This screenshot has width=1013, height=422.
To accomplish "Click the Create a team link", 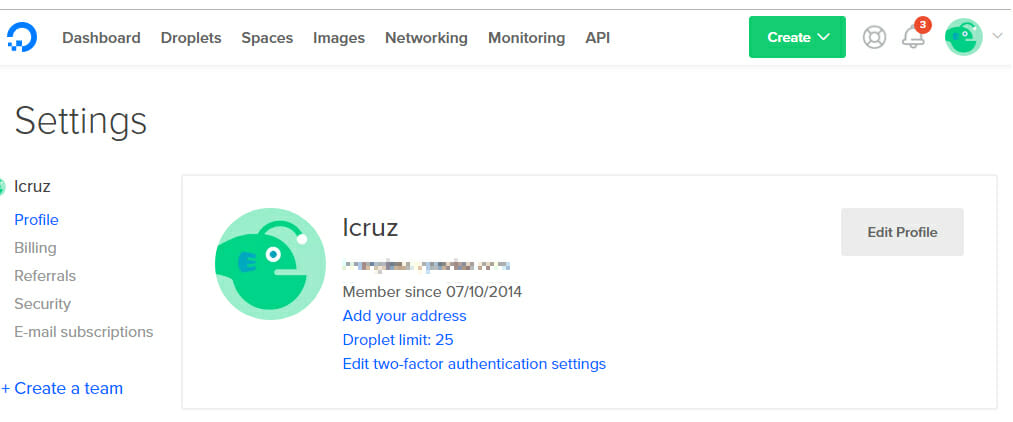I will click(x=62, y=388).
